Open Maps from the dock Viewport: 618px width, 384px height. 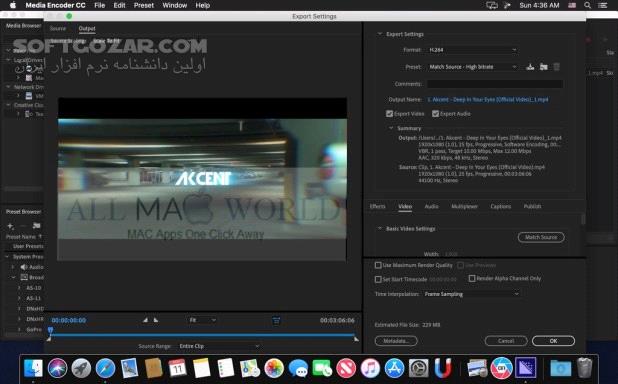(250, 369)
